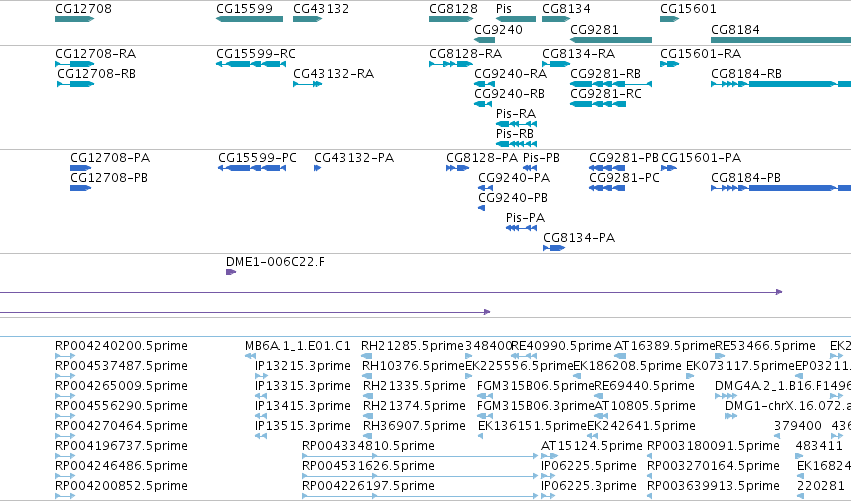Select transcript Pis-RA
Screen dimensions: 851x501
pyautogui.click(x=516, y=124)
